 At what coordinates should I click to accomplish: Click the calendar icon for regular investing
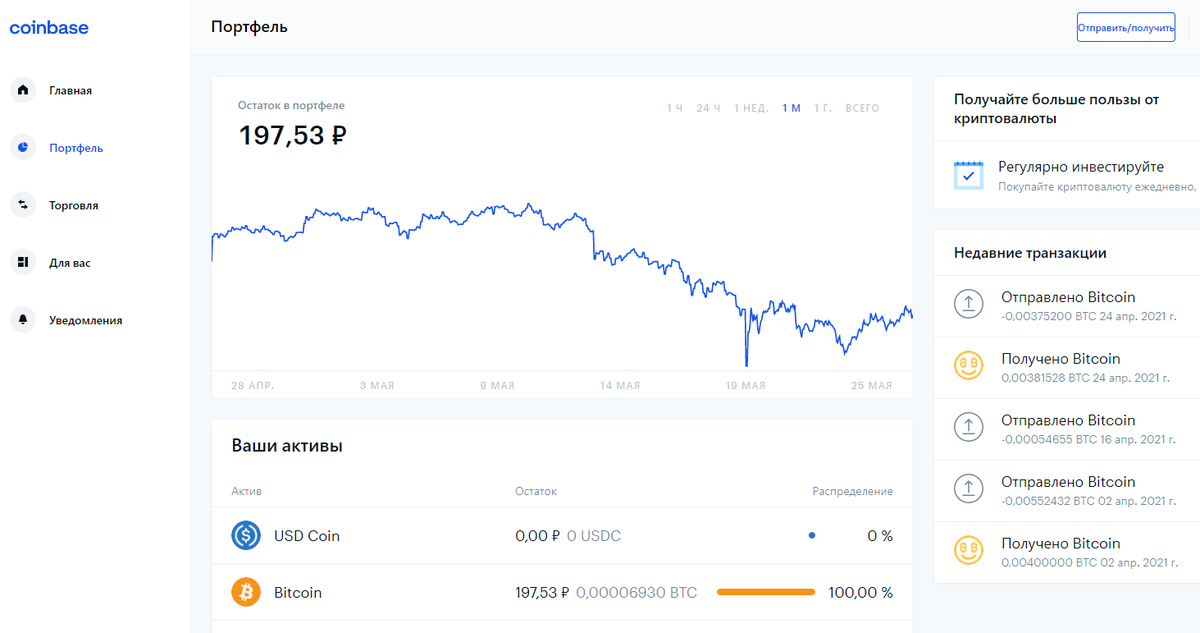[969, 175]
